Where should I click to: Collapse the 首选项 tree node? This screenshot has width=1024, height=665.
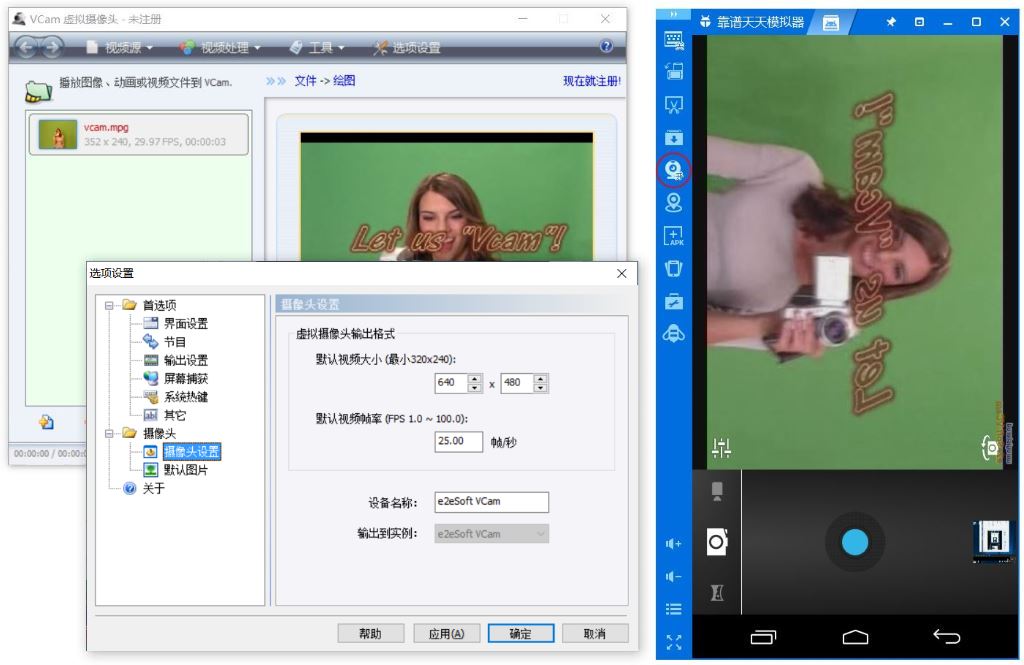coord(110,306)
